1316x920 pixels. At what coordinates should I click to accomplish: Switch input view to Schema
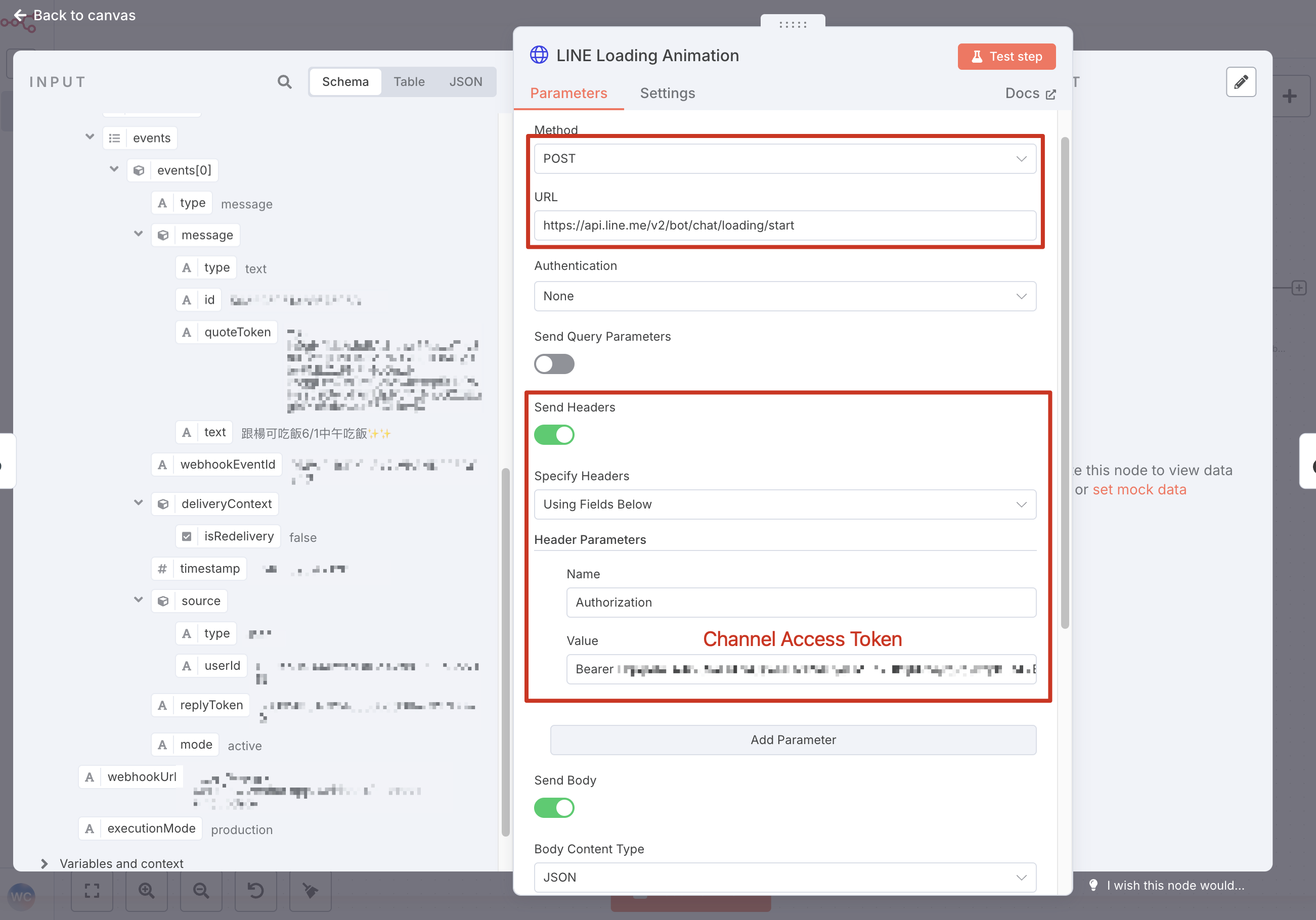(x=345, y=82)
